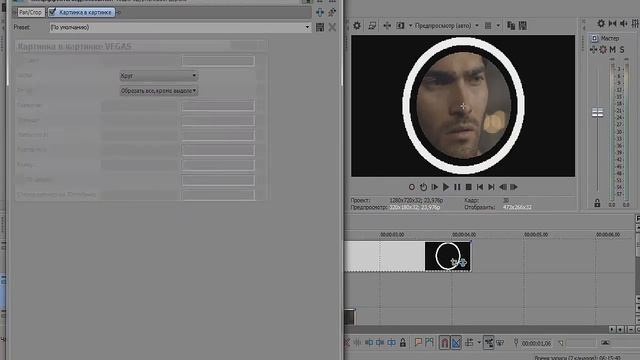Start playback with the Play button
Screen dimensions: 640x360
(446, 187)
